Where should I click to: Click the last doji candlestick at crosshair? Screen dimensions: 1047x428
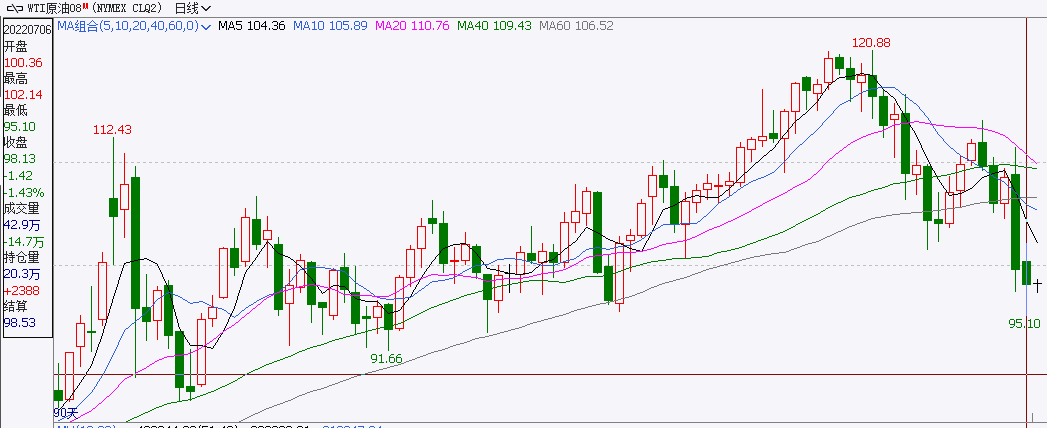[x=1038, y=286]
